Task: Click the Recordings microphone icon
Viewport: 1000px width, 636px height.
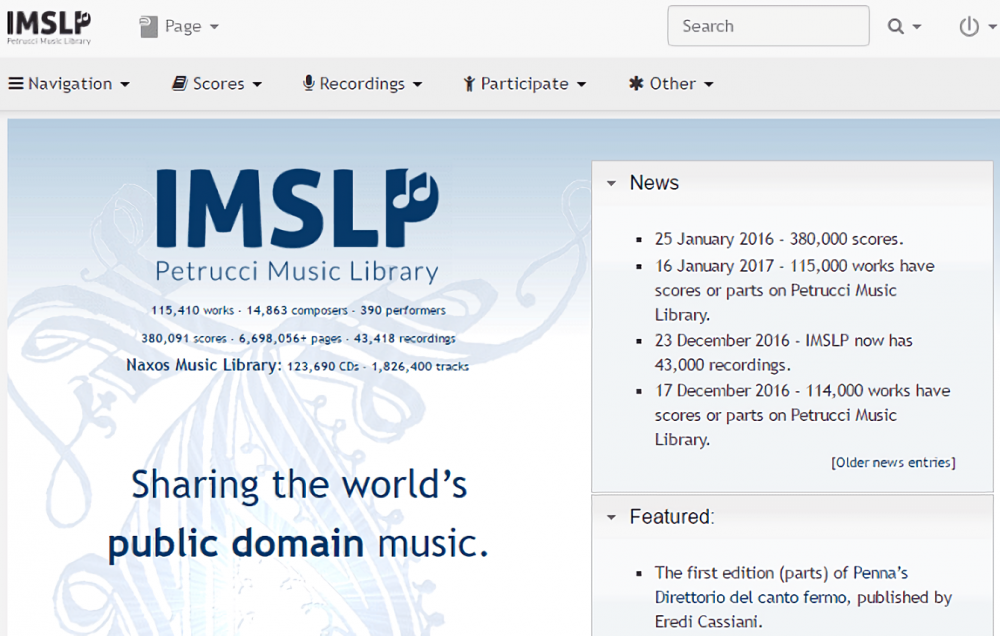Action: (x=309, y=84)
